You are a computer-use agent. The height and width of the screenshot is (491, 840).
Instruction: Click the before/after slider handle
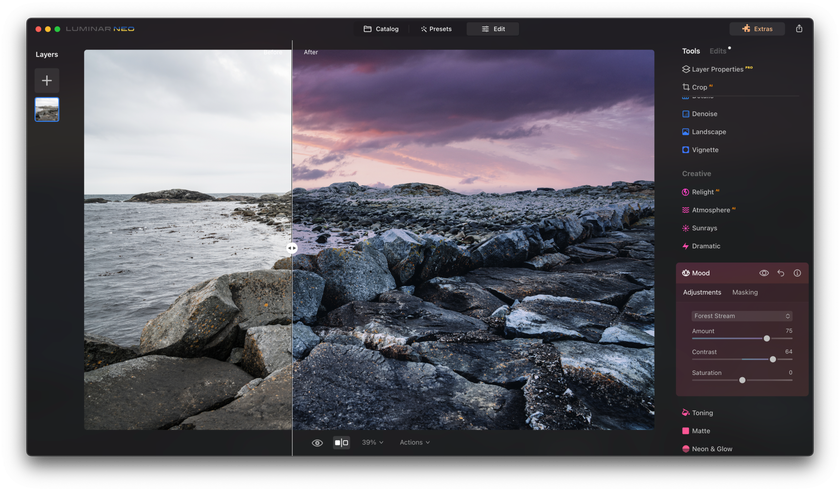point(292,248)
